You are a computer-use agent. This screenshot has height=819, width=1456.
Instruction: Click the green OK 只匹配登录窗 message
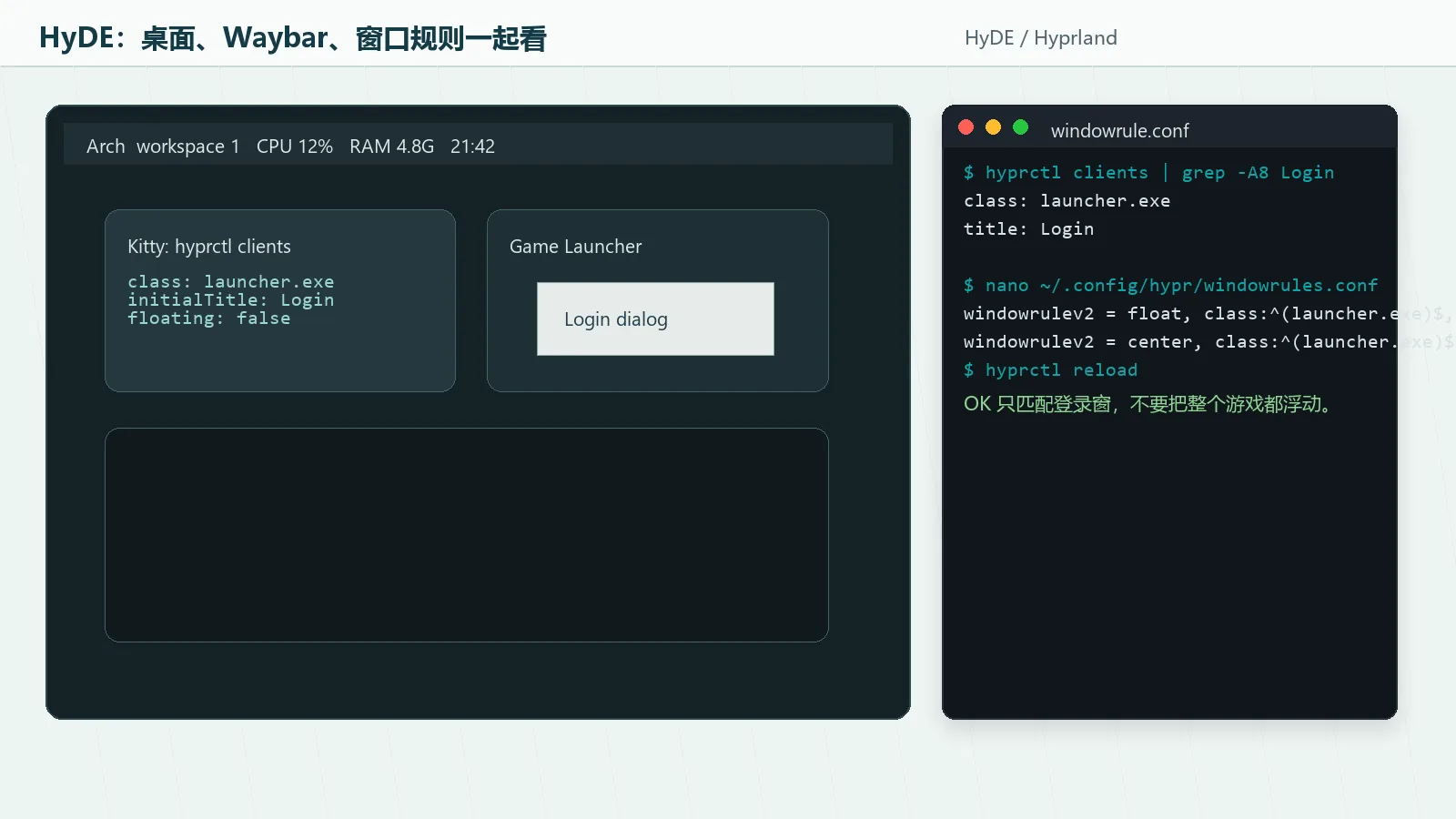[1149, 404]
